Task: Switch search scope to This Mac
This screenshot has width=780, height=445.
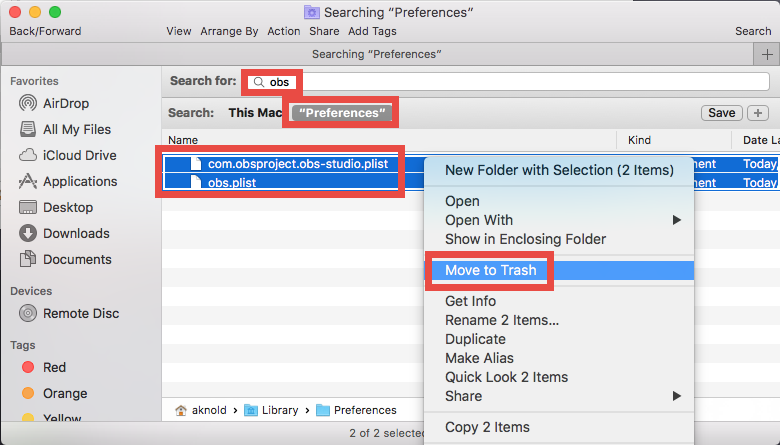Action: [x=254, y=113]
